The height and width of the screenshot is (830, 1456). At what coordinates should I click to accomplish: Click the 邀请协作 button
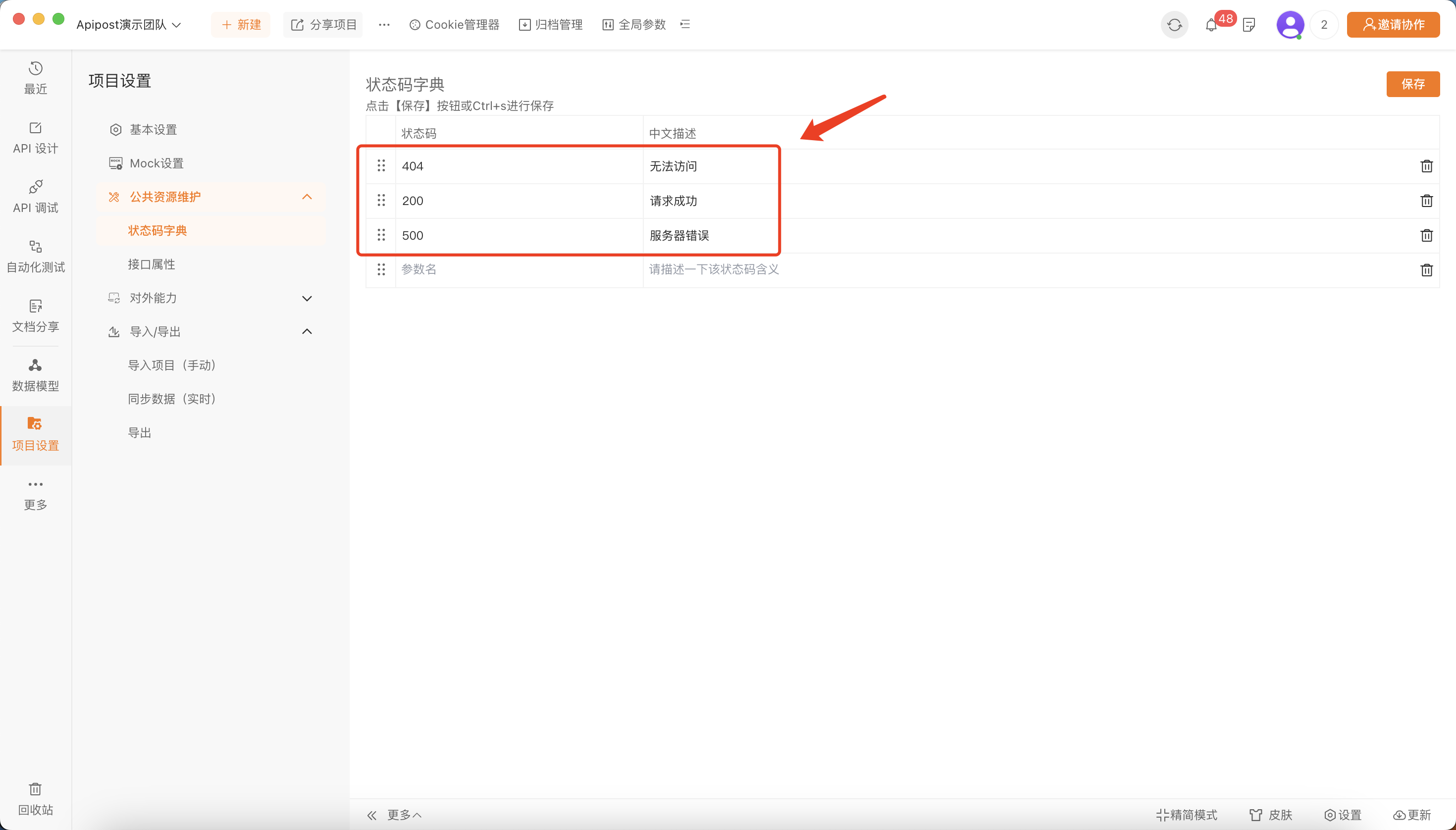[1393, 24]
